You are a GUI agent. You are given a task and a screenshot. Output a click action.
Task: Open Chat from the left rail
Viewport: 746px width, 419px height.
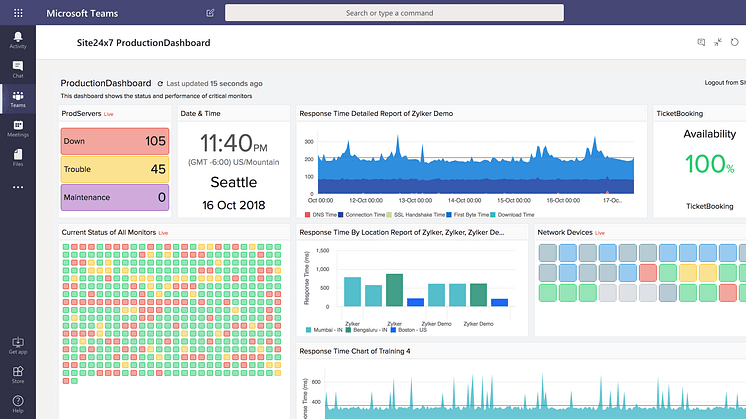coord(18,68)
